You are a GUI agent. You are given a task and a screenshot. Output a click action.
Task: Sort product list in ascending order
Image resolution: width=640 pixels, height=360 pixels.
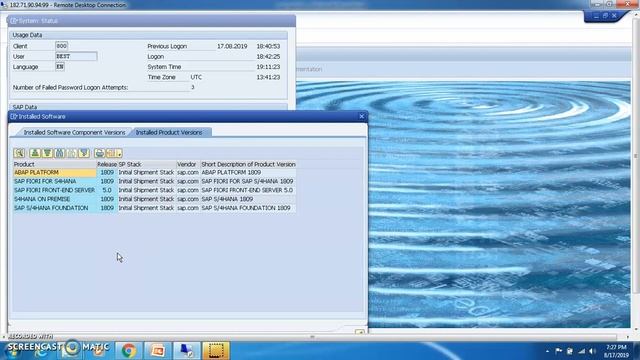[35, 153]
